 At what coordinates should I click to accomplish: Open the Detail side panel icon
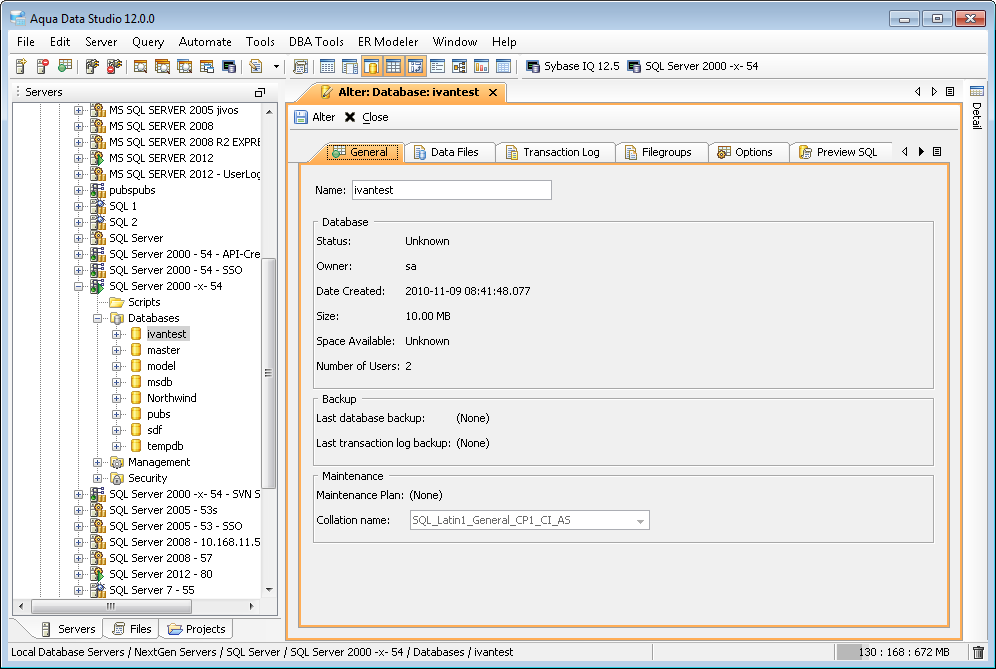(977, 92)
